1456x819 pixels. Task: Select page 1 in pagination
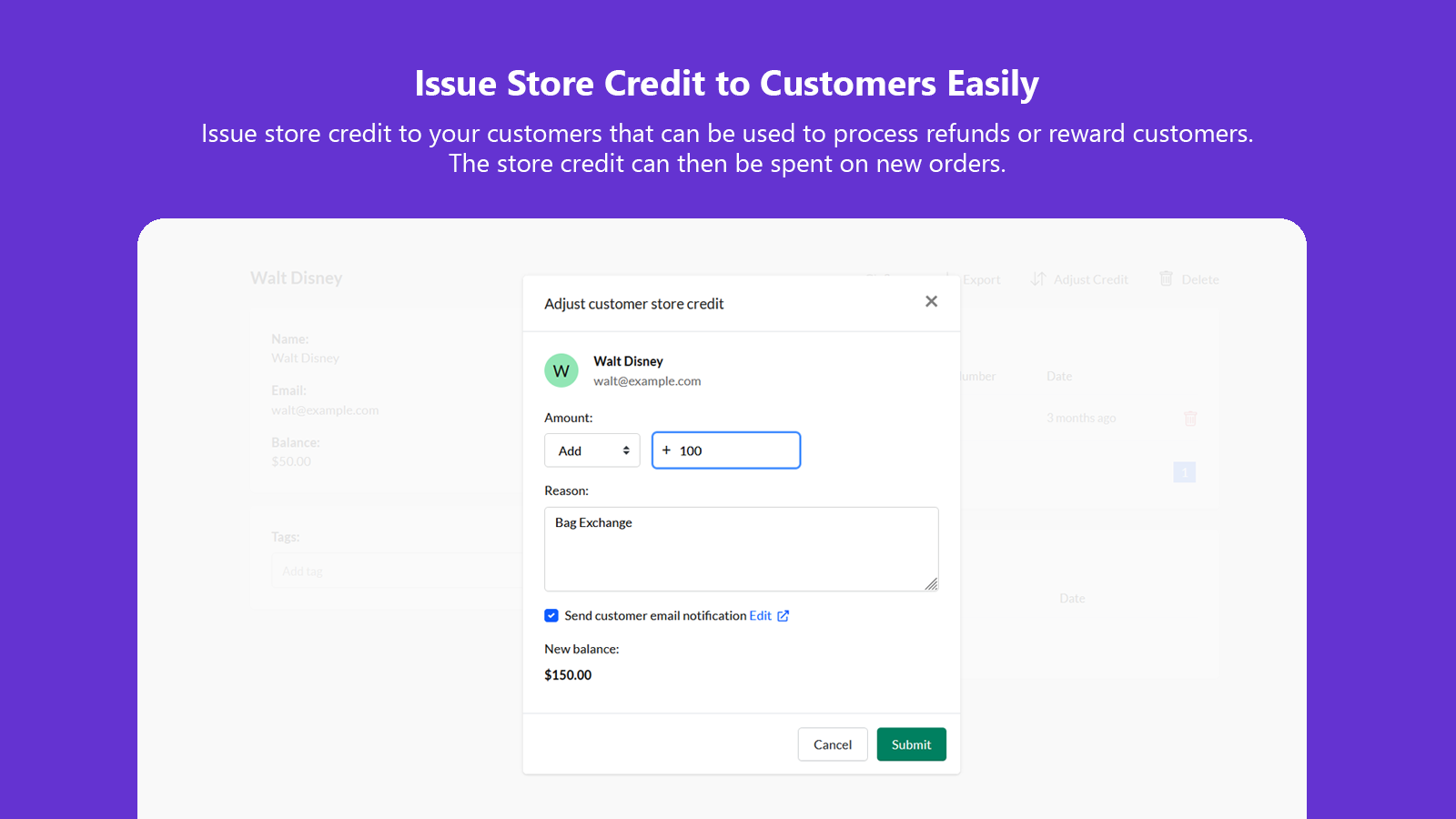tap(1184, 472)
